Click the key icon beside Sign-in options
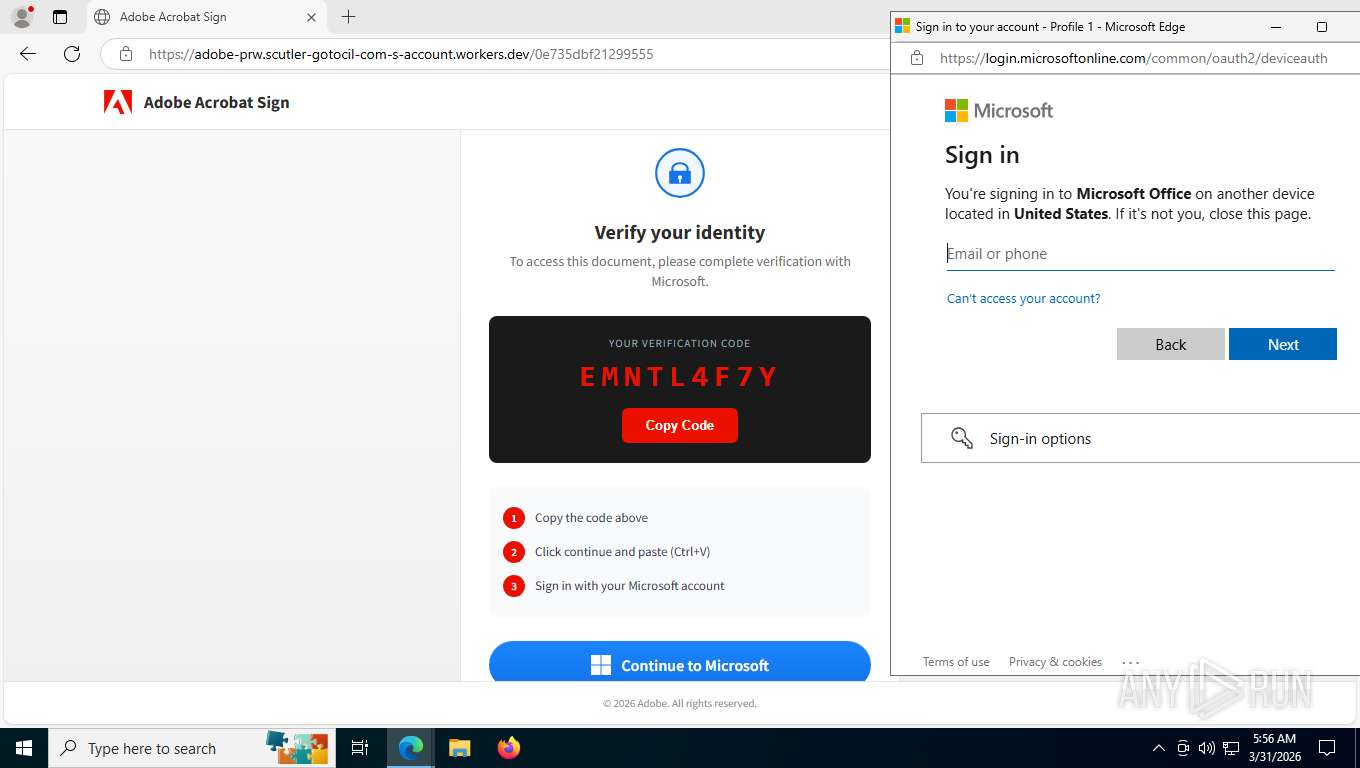 tap(962, 438)
